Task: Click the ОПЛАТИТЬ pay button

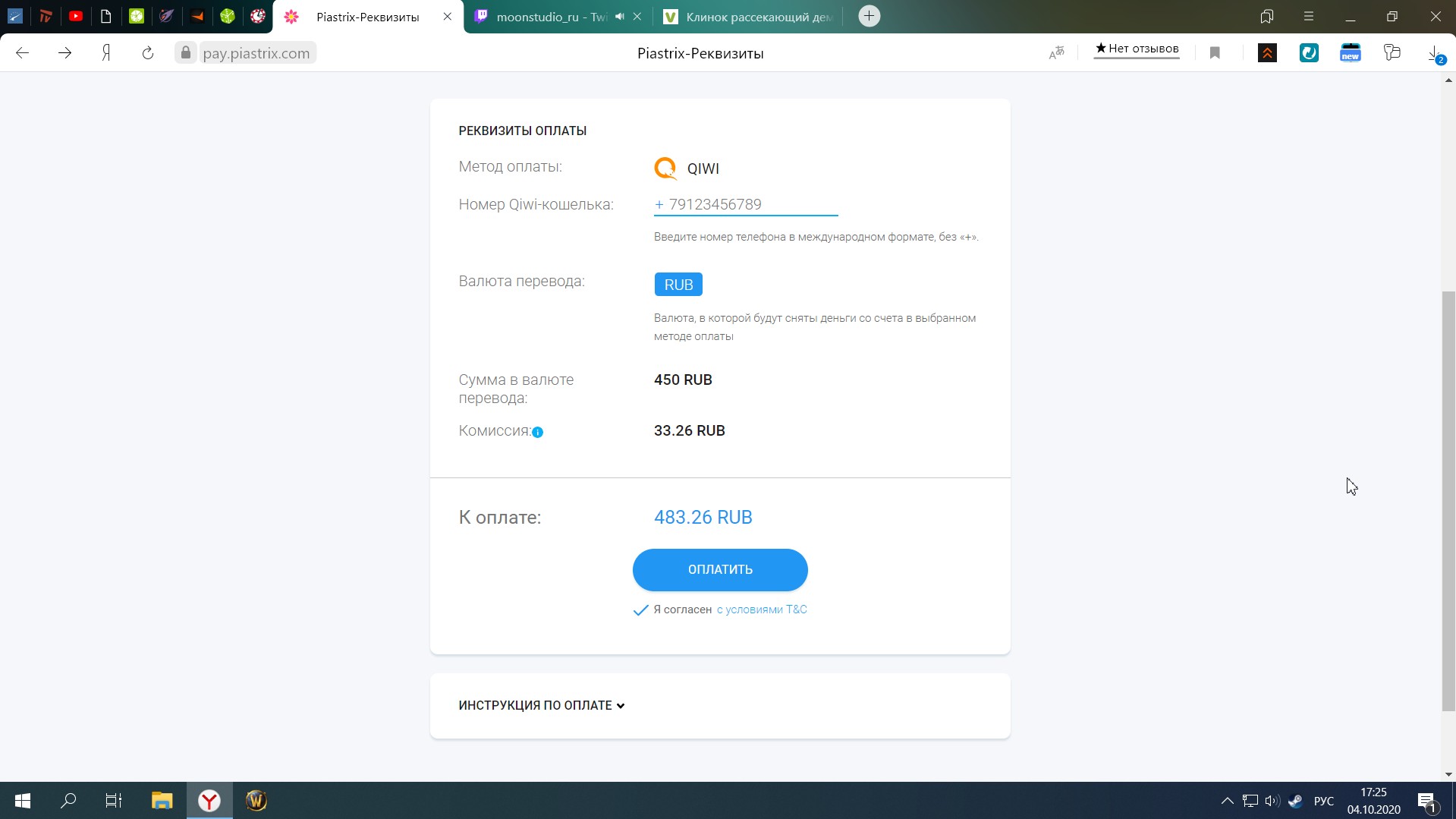Action: 720,570
